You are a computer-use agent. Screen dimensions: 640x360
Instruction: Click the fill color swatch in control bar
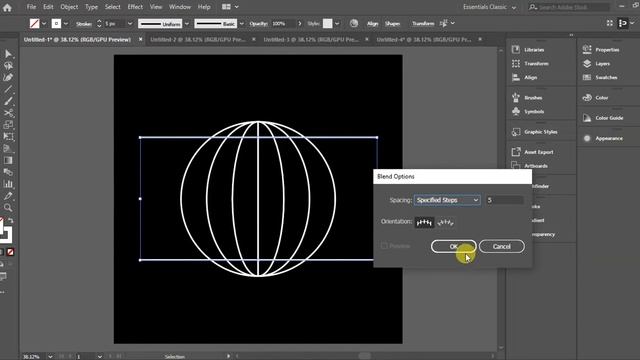pos(35,24)
